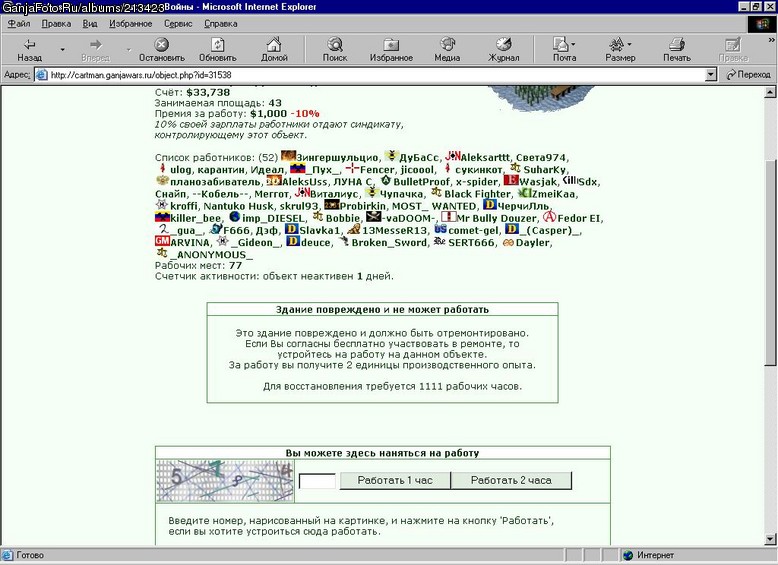Click the address bar URL field
Image resolution: width=778 pixels, height=565 pixels.
tap(377, 75)
